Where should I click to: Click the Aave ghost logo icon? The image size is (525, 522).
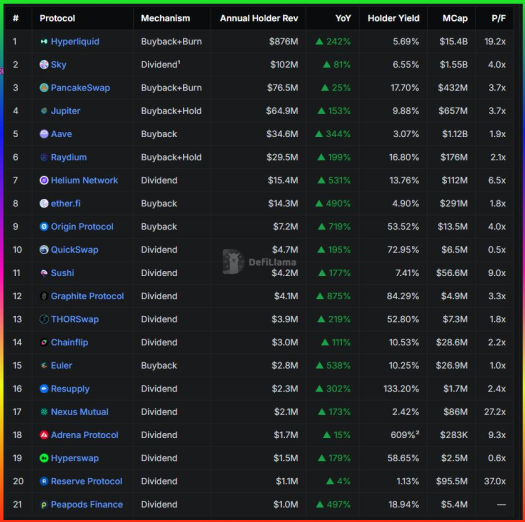click(x=44, y=134)
